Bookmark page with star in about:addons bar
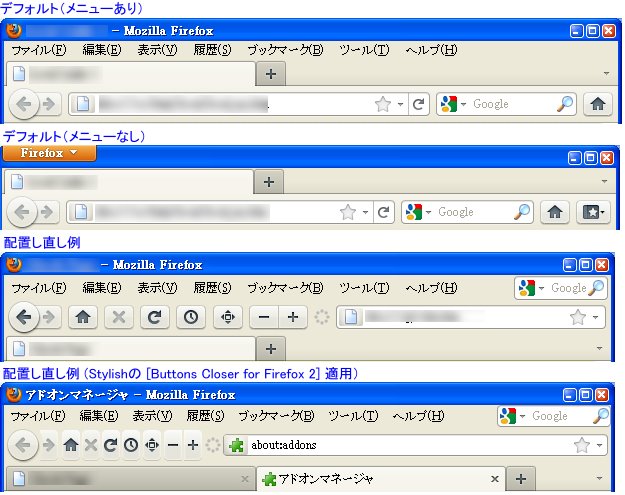 [582, 445]
